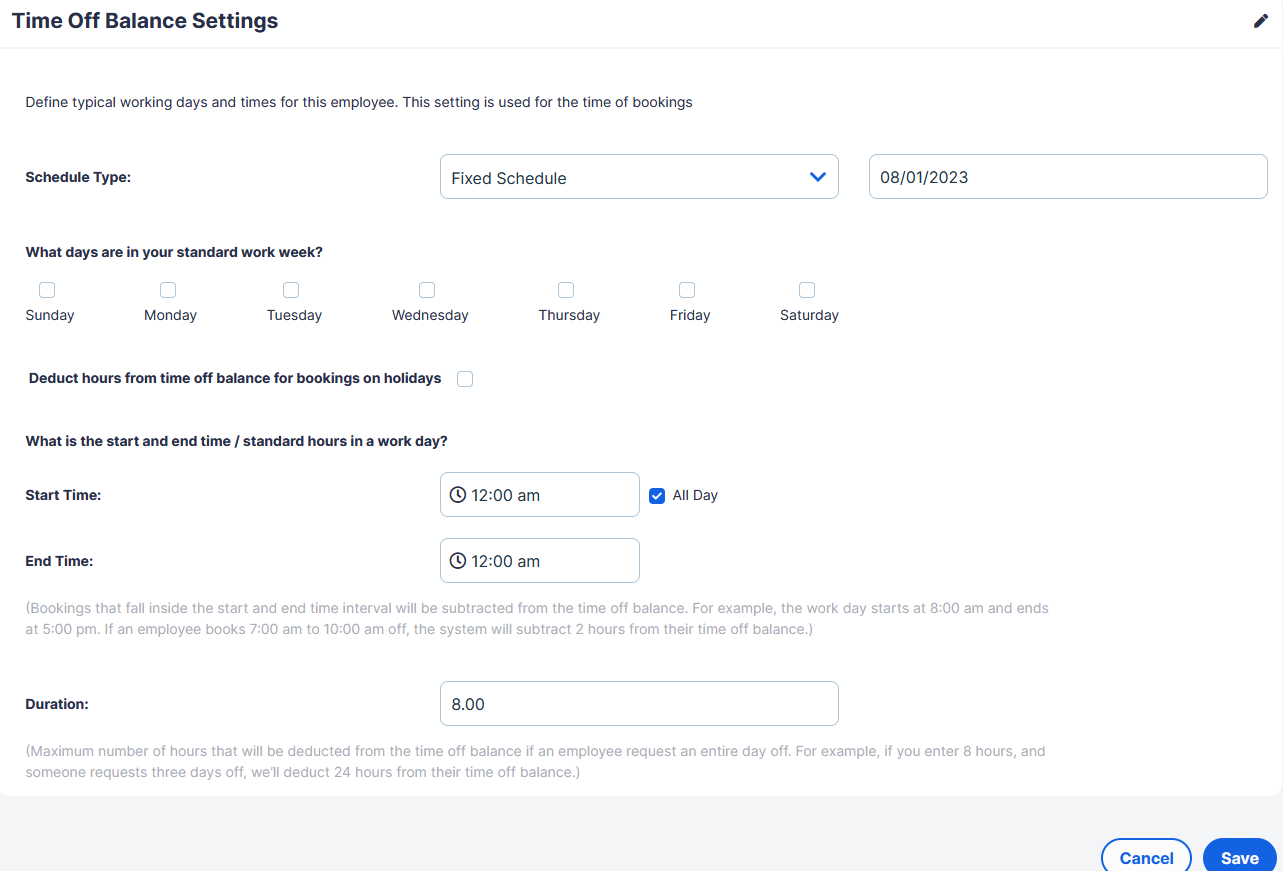Click the Time Off Balance Settings heading
Screen dimensions: 1283x871
pyautogui.click(x=145, y=21)
